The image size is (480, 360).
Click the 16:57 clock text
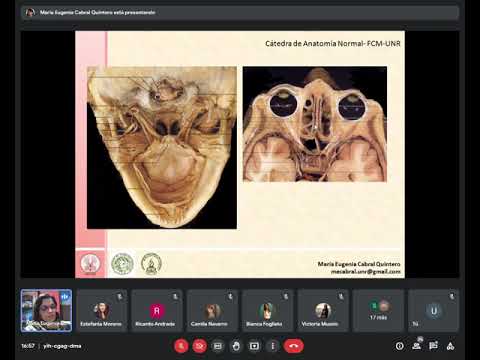tap(28, 346)
